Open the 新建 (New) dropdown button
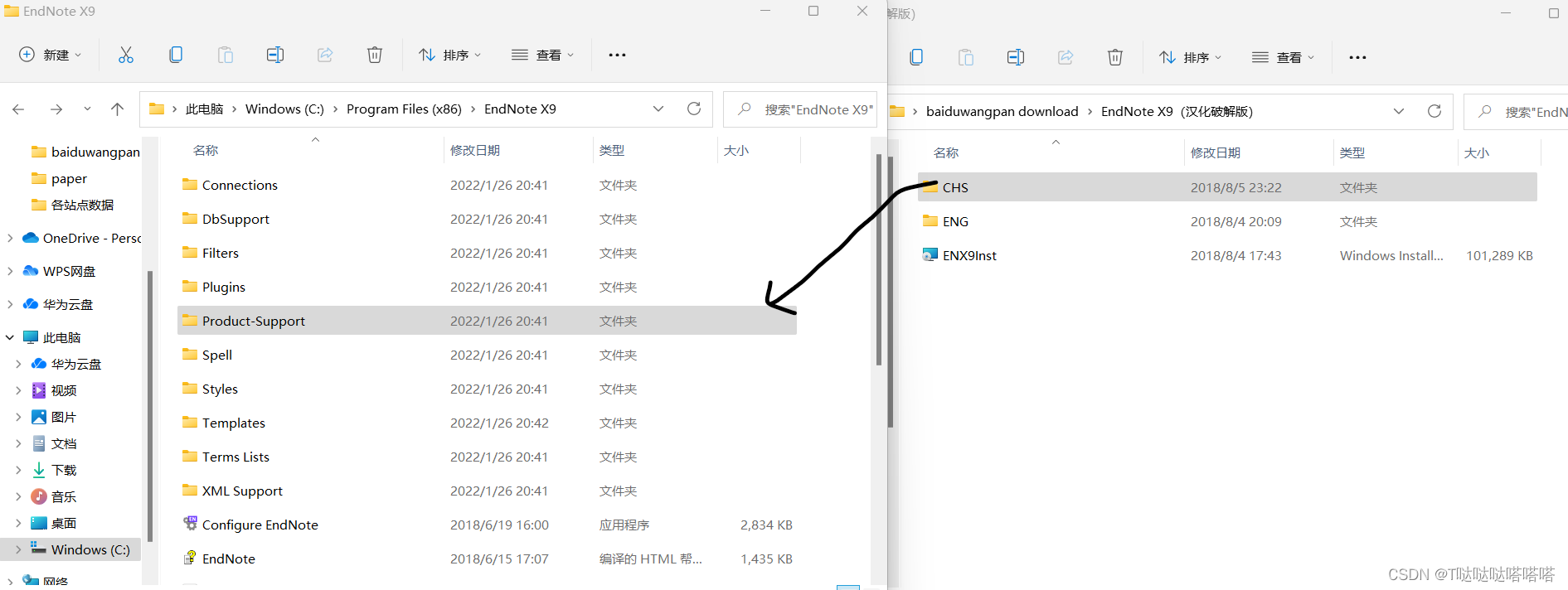This screenshot has width=1568, height=590. [x=51, y=55]
